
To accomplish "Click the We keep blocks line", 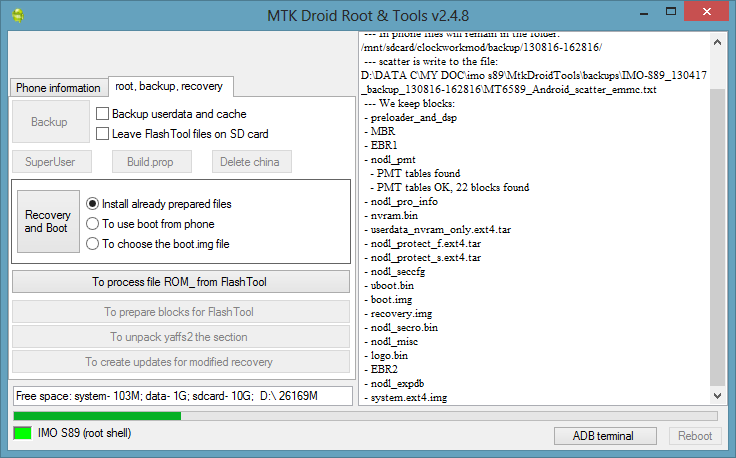I will 410,103.
